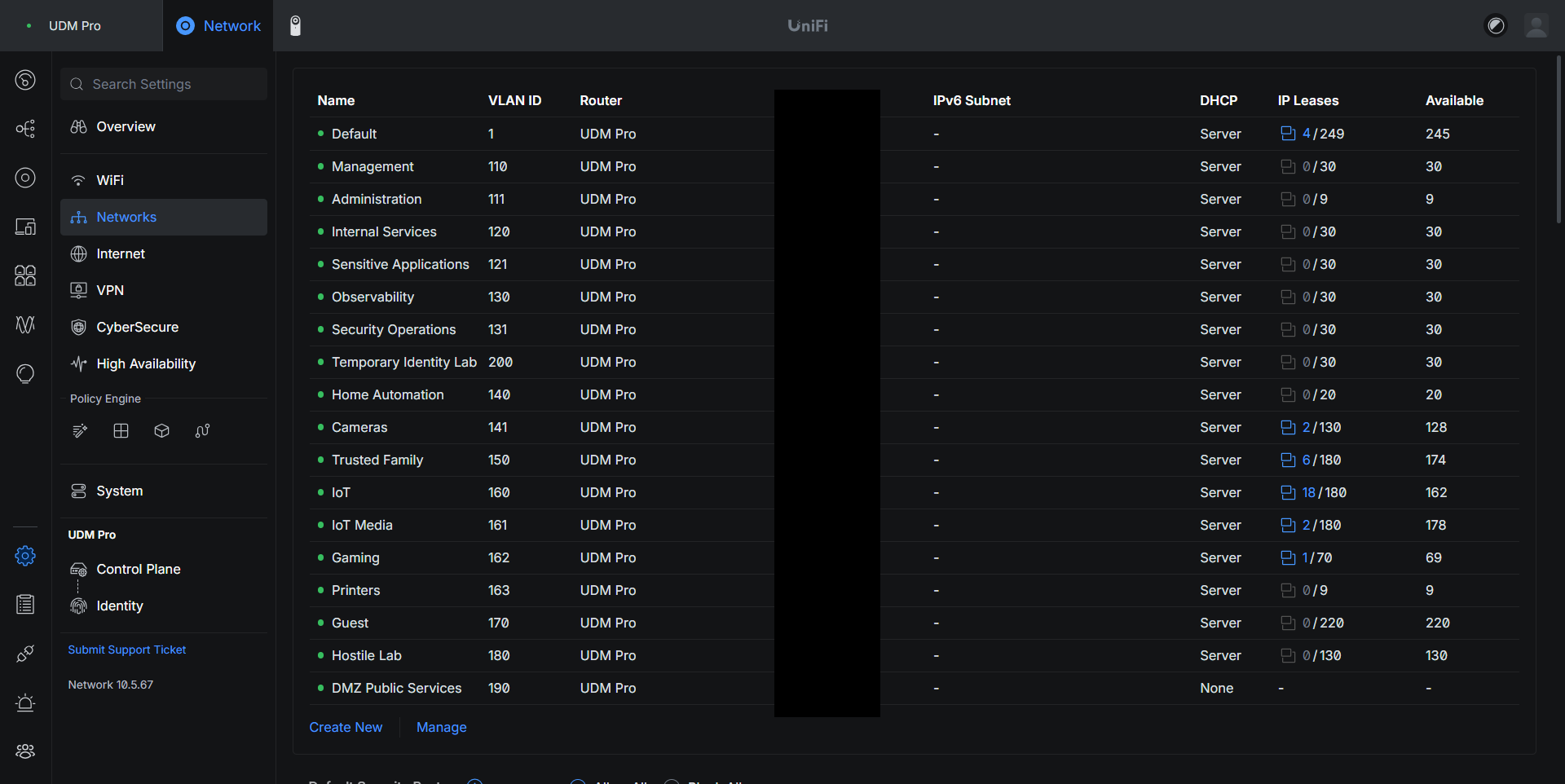Select the UDM Pro console tab
Viewport: 1565px width, 784px height.
pyautogui.click(x=82, y=26)
